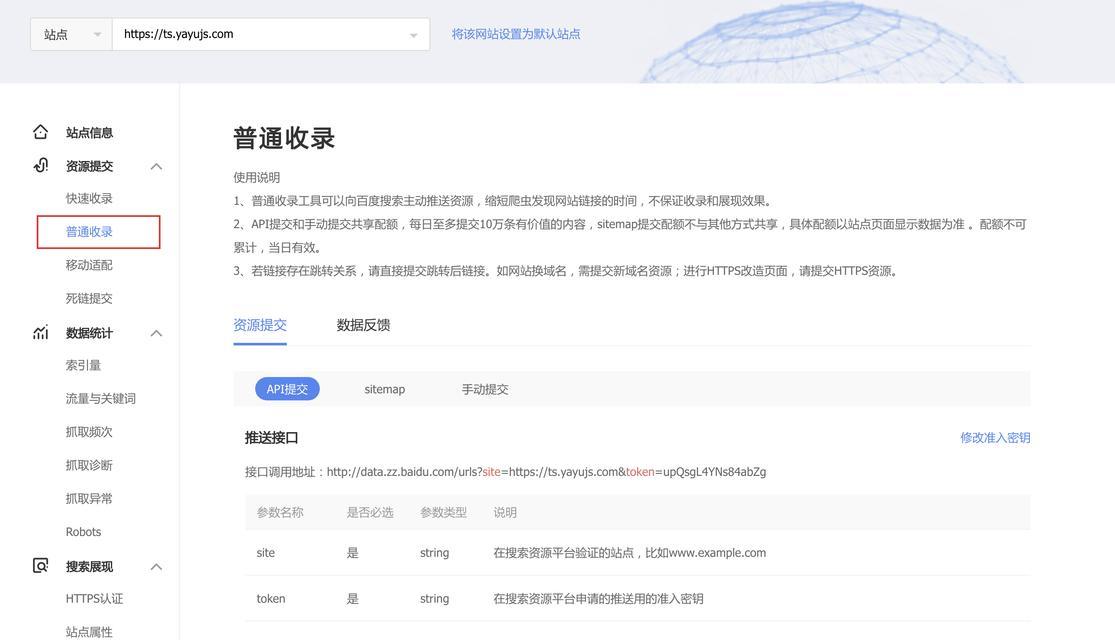Collapse the 搜索展现 section chevron
Viewport: 1115px width, 640px height.
pos(156,567)
